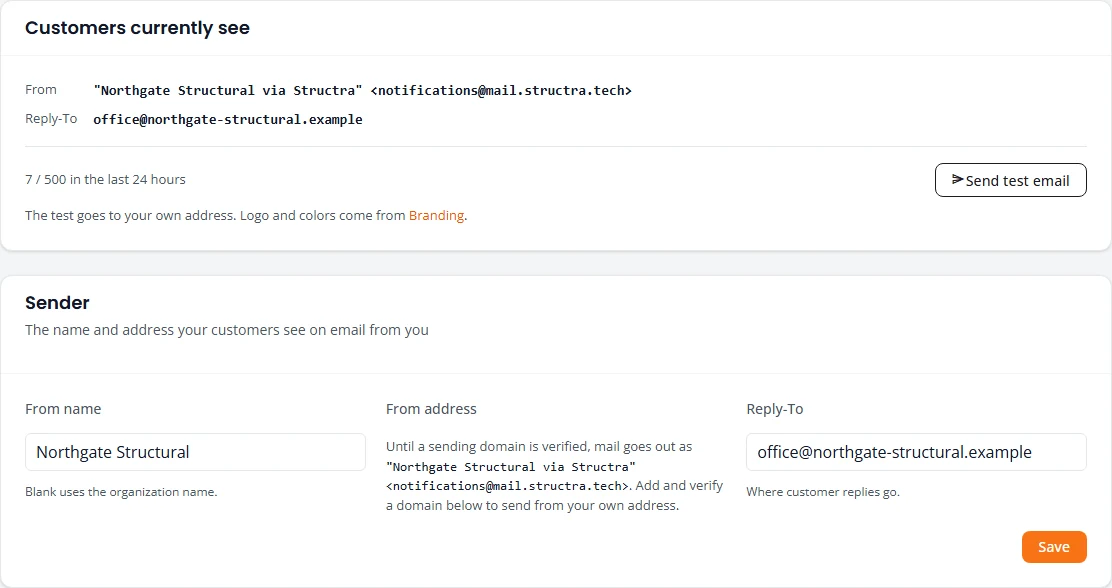Click the From address field label
This screenshot has height=588, width=1112.
[x=431, y=409]
